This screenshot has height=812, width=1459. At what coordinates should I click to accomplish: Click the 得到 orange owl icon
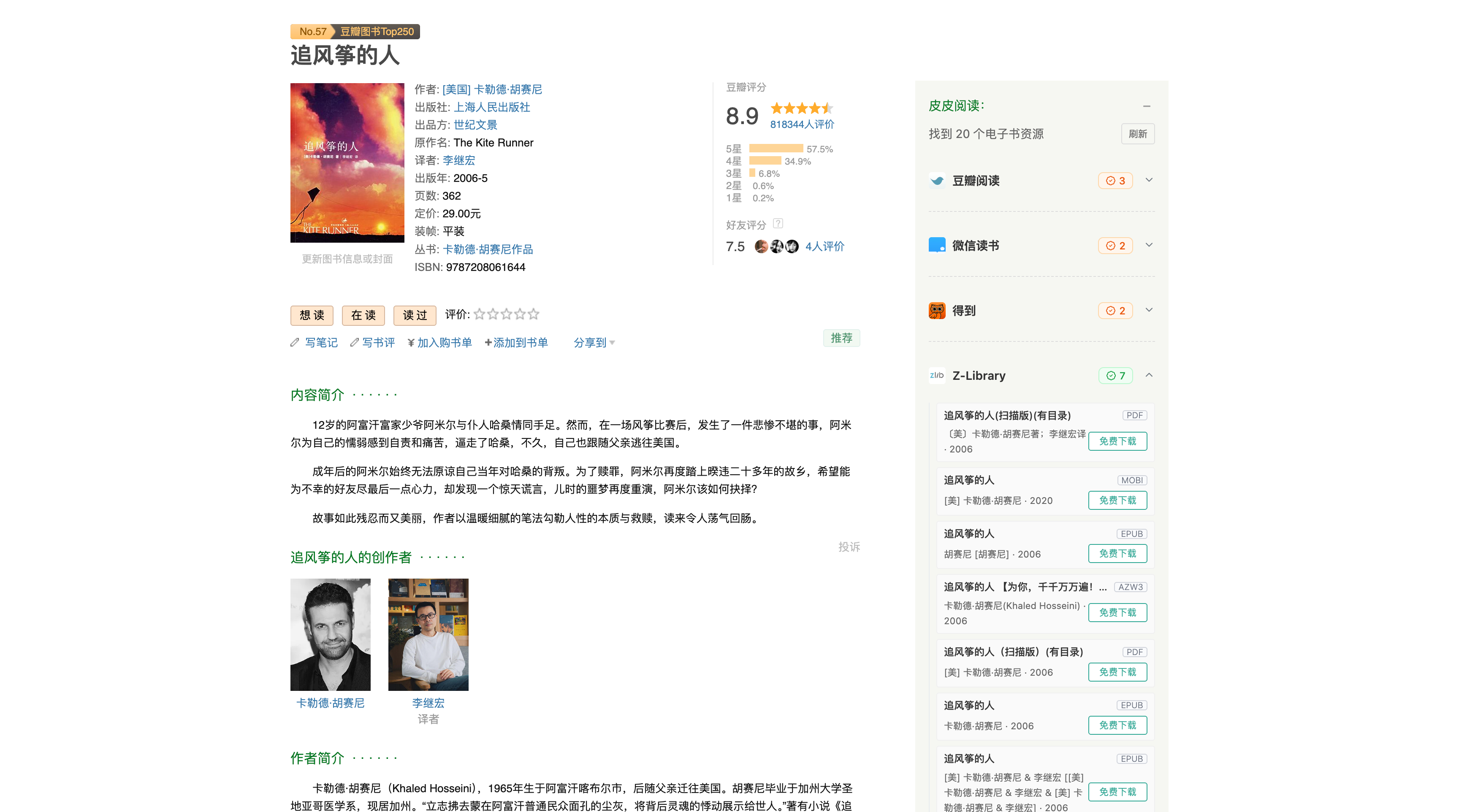coord(937,310)
